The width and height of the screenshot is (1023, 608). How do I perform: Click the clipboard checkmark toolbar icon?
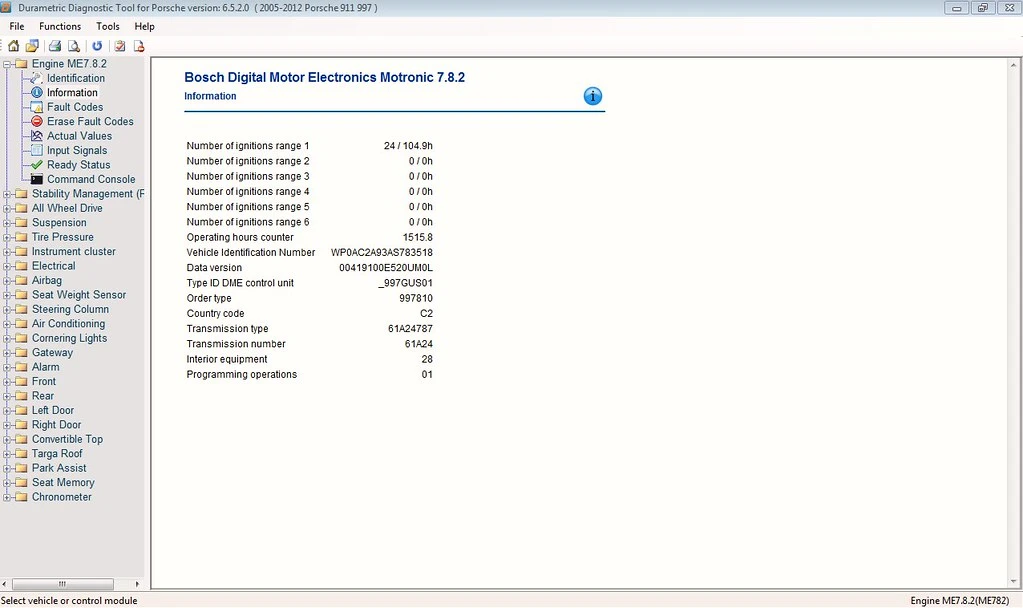pos(119,46)
